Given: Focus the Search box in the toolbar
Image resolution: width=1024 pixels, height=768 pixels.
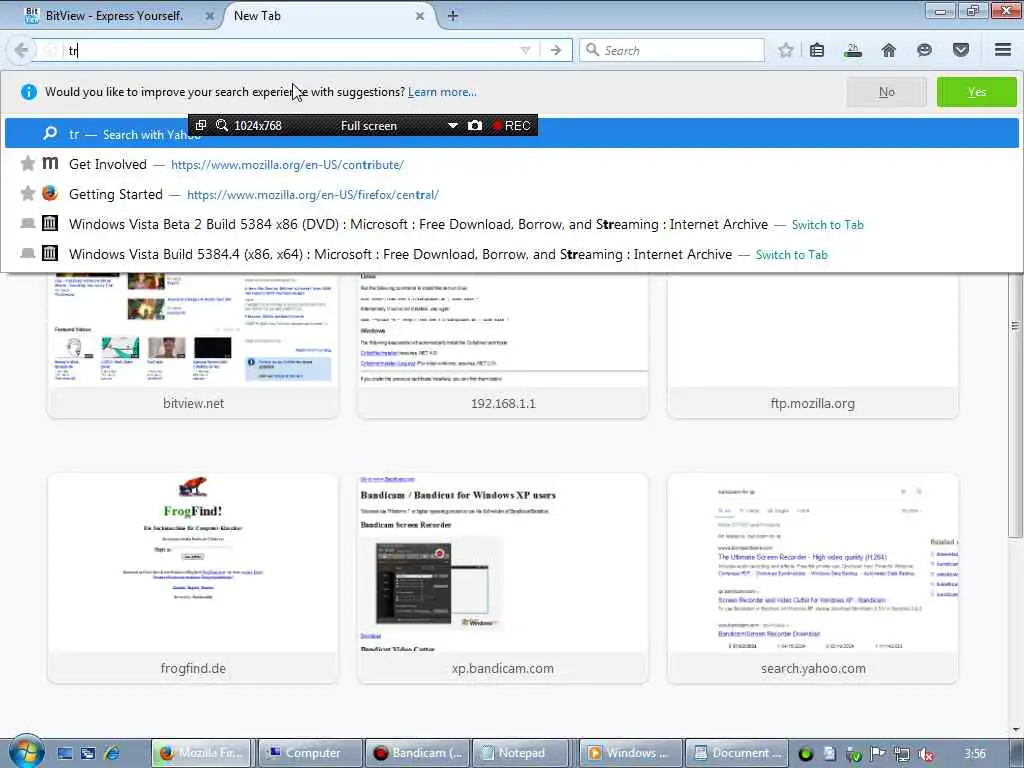Looking at the screenshot, I should pos(672,50).
